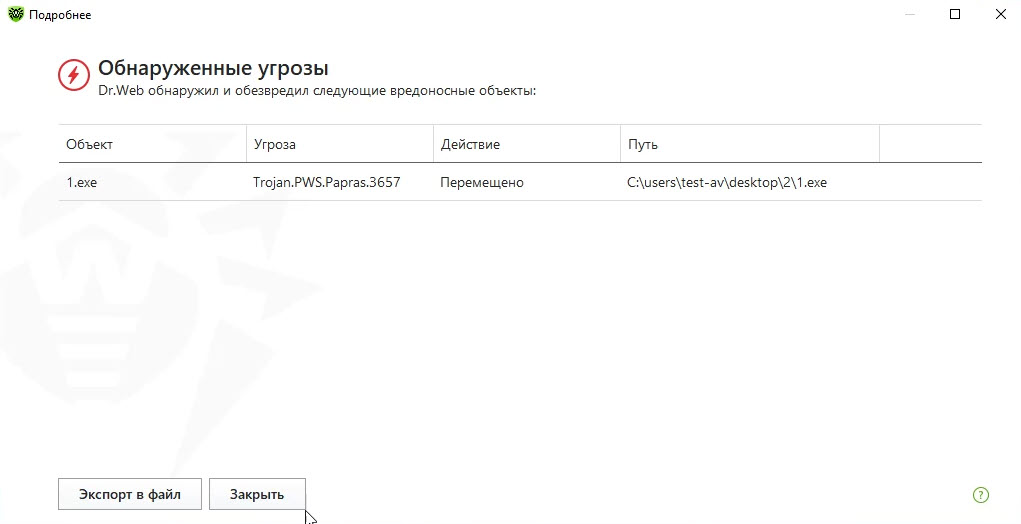The image size is (1021, 524).
Task: Select the 1.exe object row
Action: click(83, 183)
